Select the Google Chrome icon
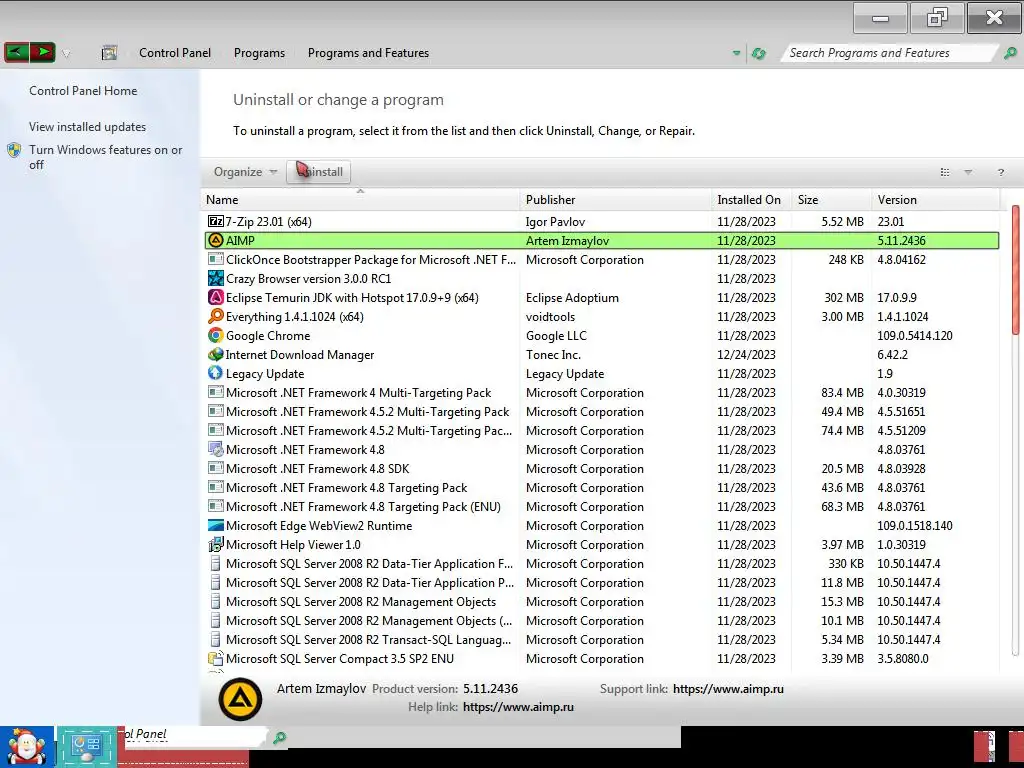The image size is (1024, 768). 216,335
